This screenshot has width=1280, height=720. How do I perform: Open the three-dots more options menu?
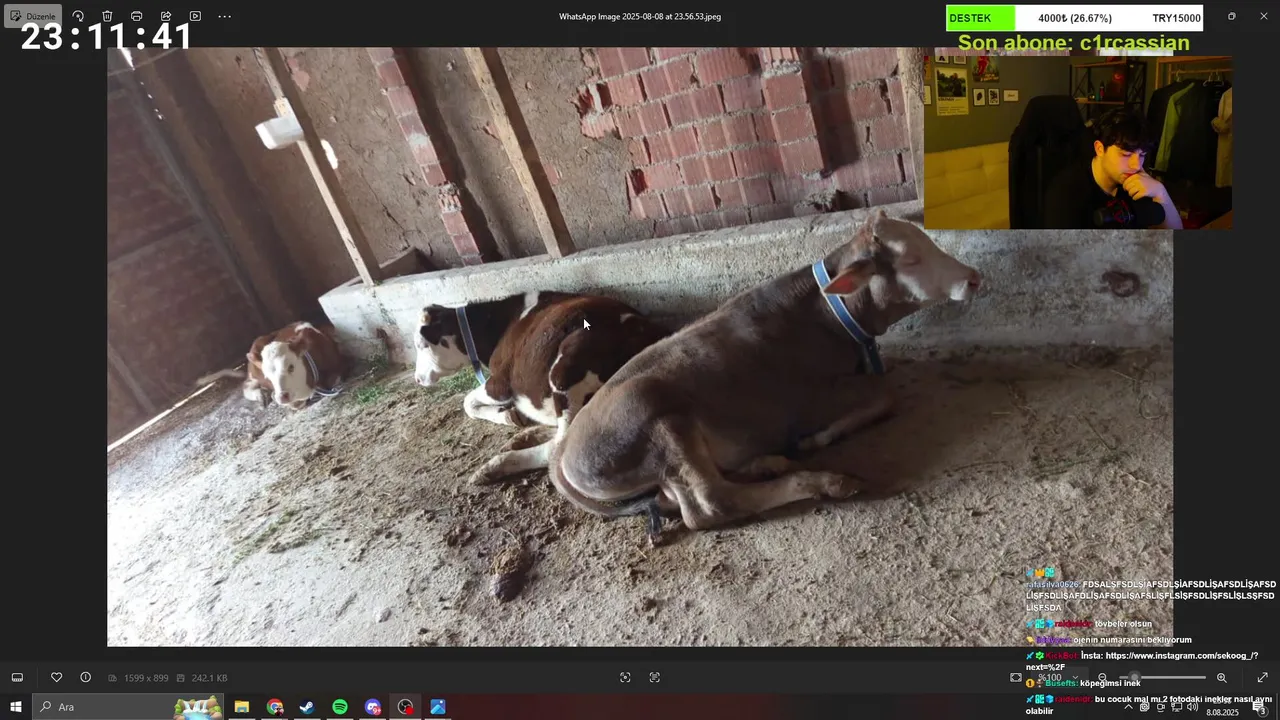(x=224, y=16)
